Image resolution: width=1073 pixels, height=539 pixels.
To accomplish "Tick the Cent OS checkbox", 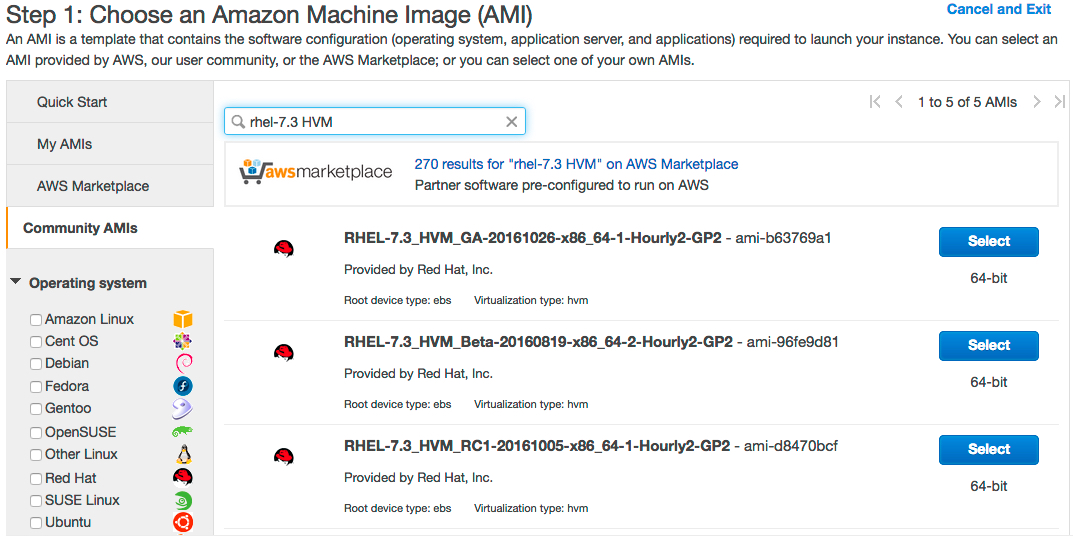I will click(x=36, y=342).
